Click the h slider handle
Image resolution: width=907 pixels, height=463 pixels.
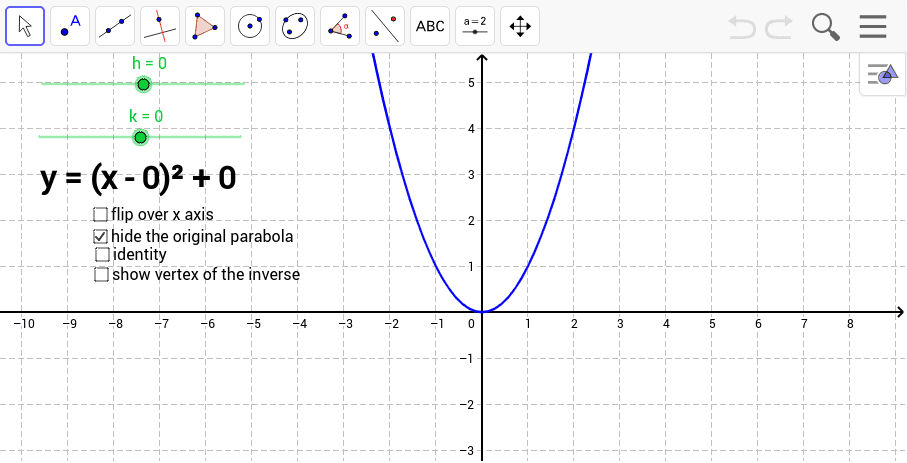143,84
